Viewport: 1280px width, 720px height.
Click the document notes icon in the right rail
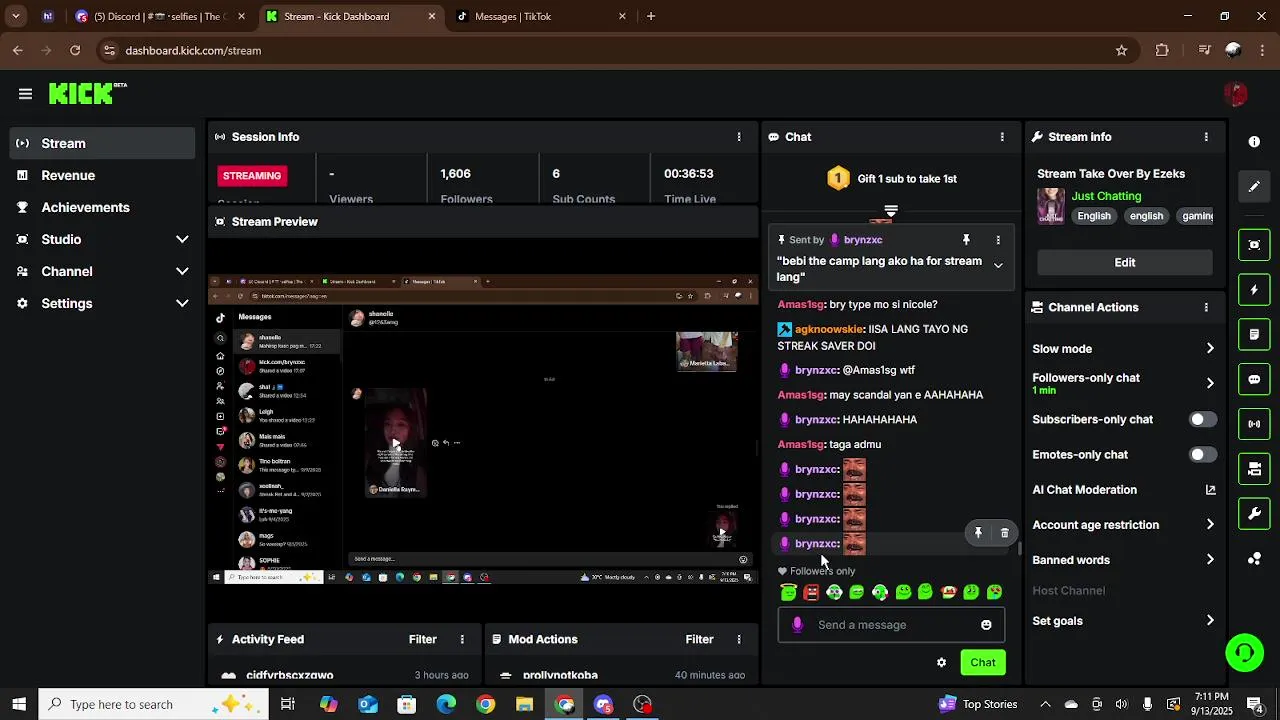point(1254,335)
